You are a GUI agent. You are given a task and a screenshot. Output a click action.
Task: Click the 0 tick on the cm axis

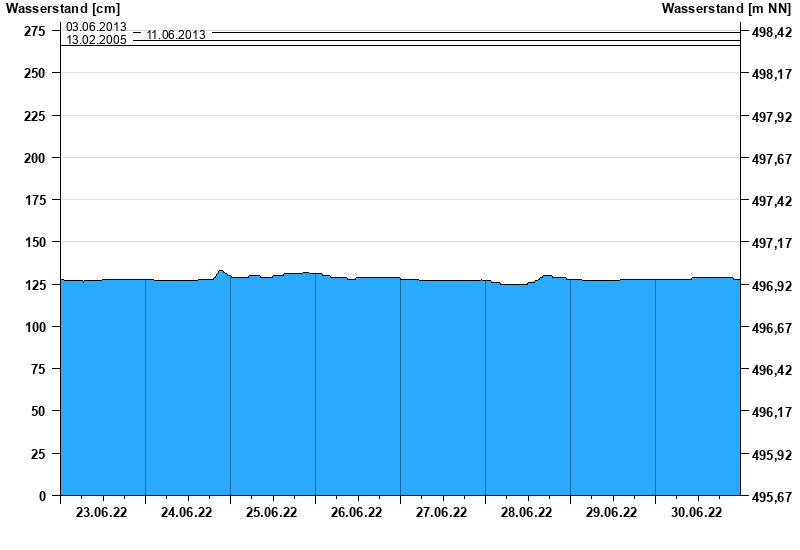pyautogui.click(x=42, y=496)
